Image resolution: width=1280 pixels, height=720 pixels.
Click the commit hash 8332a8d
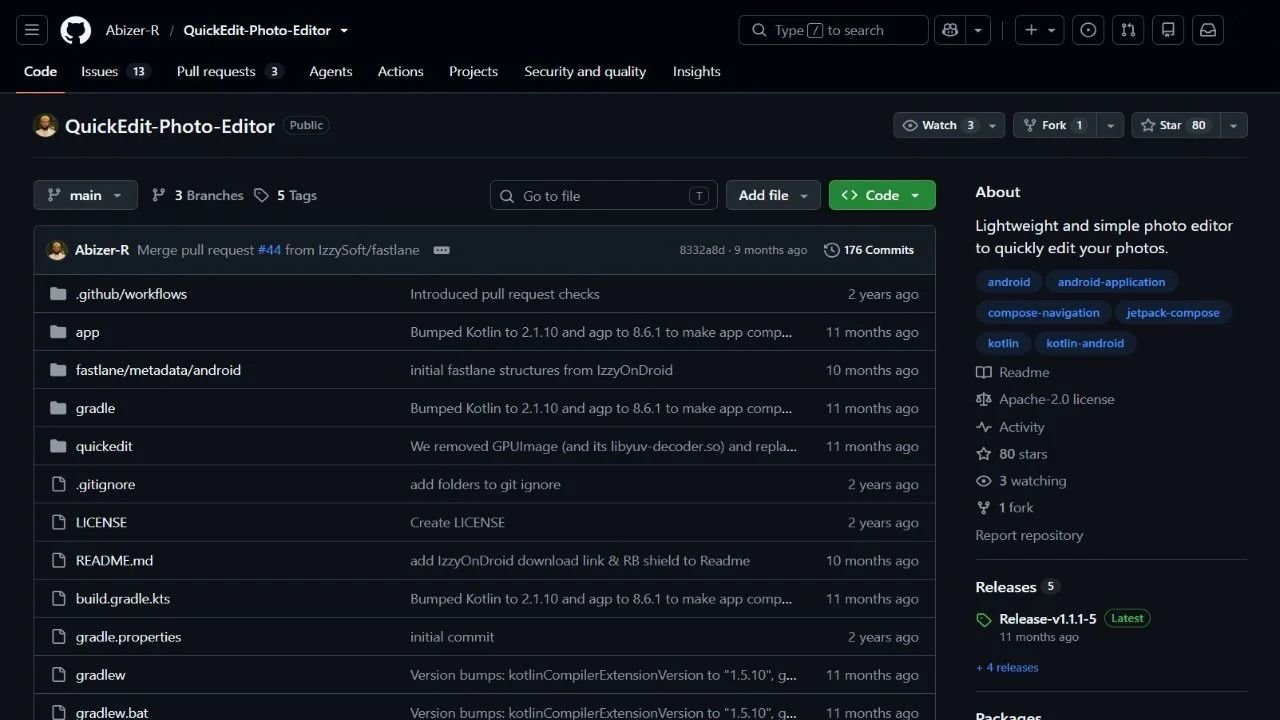pos(702,250)
